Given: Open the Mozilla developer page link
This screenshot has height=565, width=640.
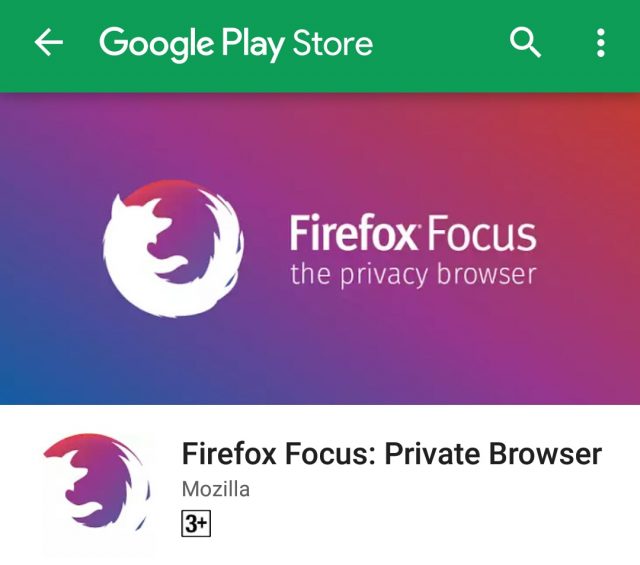Looking at the screenshot, I should (216, 489).
